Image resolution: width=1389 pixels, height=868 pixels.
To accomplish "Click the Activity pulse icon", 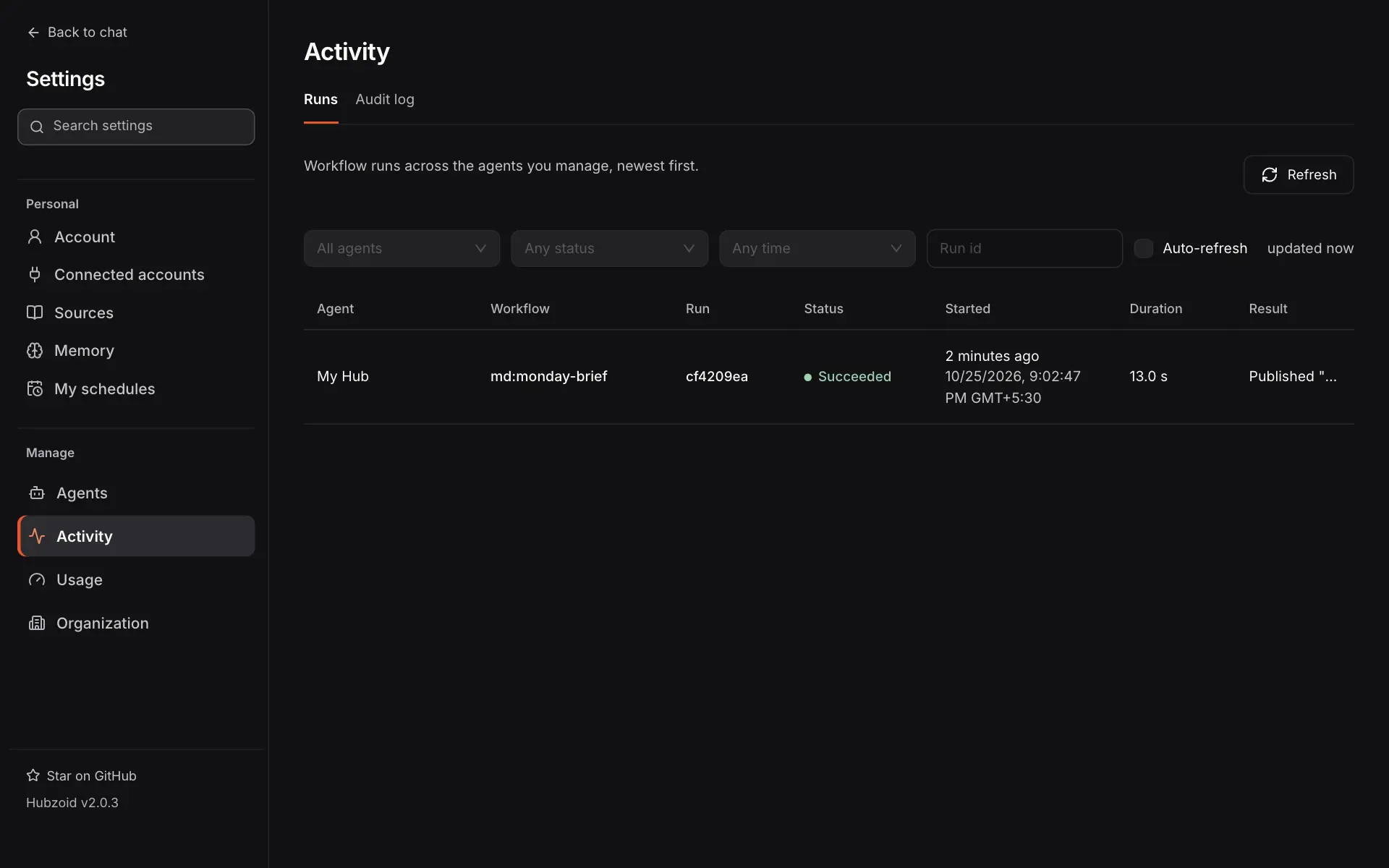I will (x=37, y=536).
